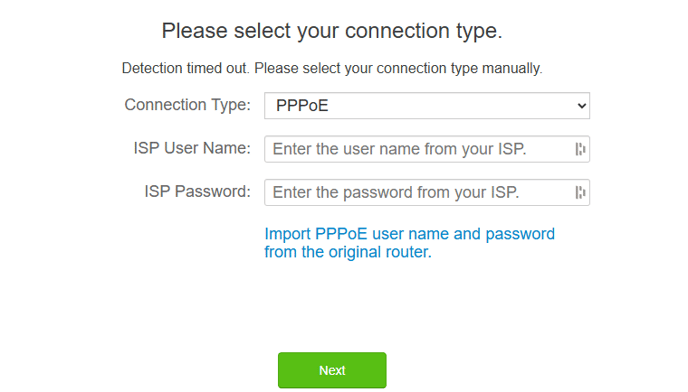Select the PPPoE text in the combo box

(x=302, y=106)
